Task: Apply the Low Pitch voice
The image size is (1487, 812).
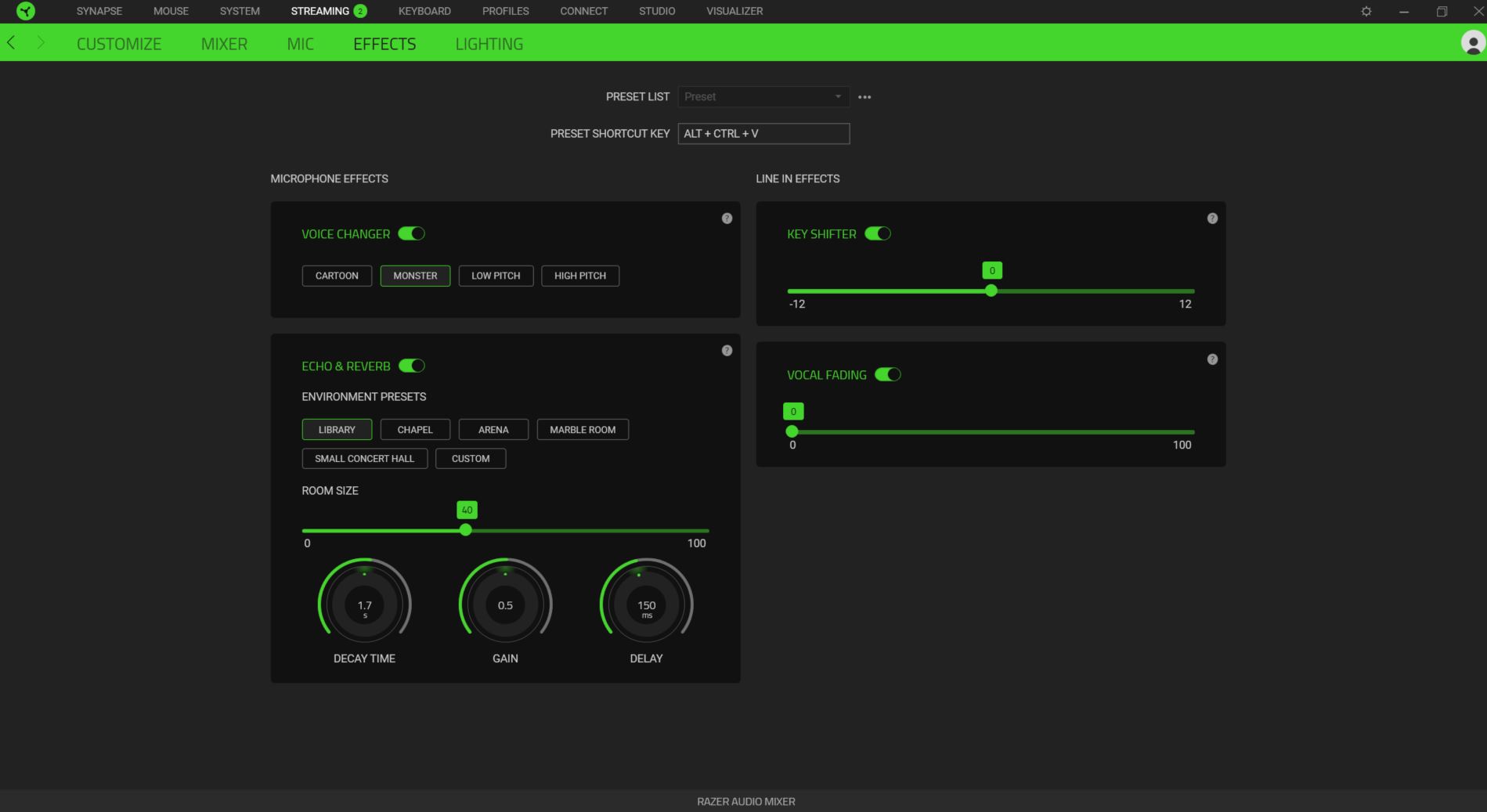Action: pyautogui.click(x=496, y=276)
